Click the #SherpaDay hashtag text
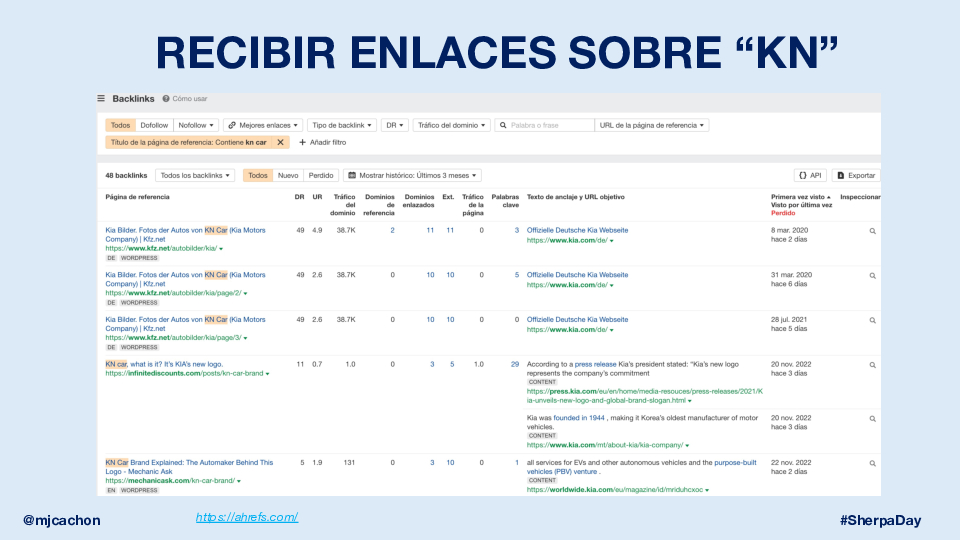Screen dimensions: 960x540 880,520
